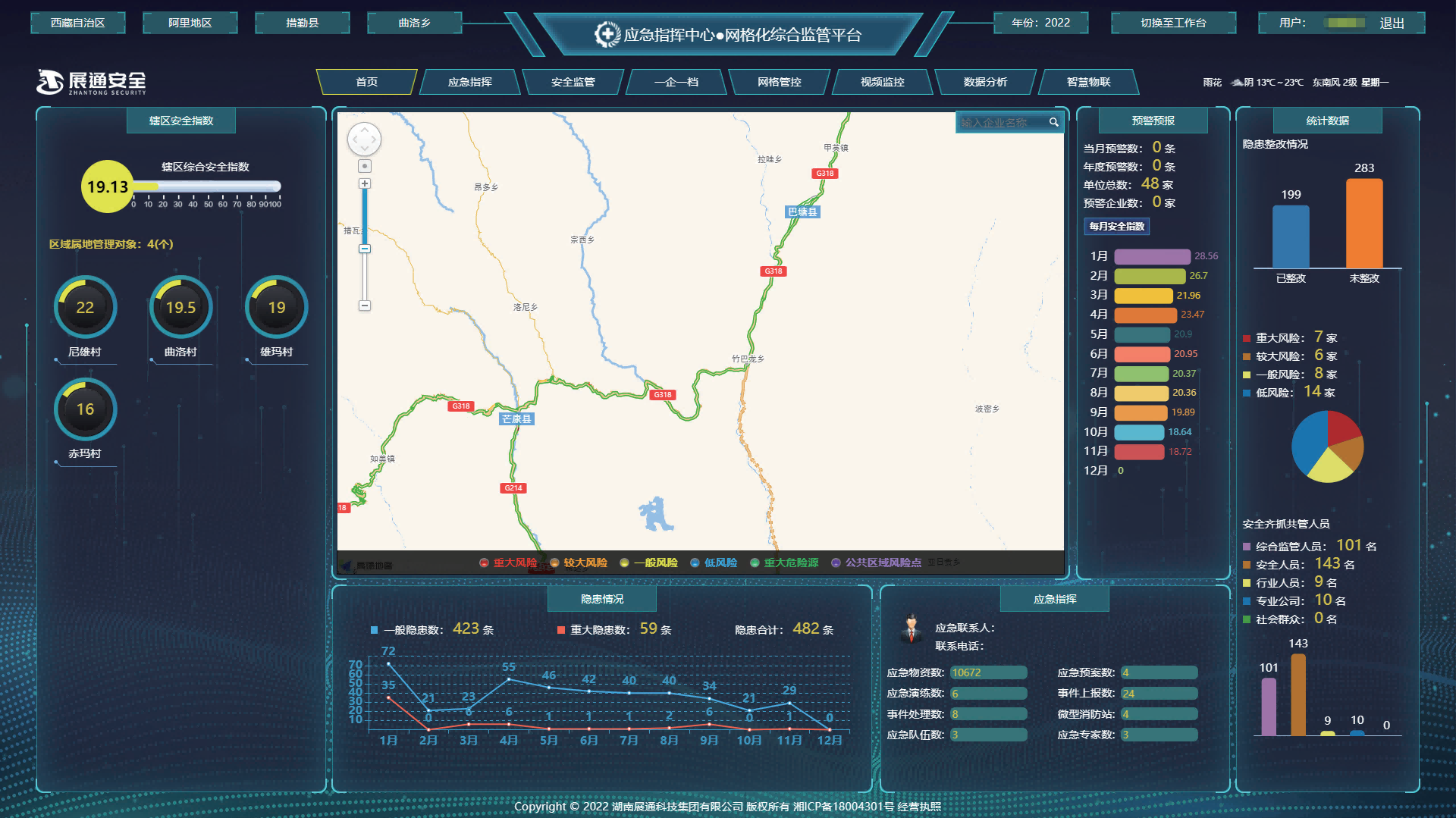The height and width of the screenshot is (818, 1456).
Task: Click the 应急预案数 value field 4
Action: point(1159,672)
